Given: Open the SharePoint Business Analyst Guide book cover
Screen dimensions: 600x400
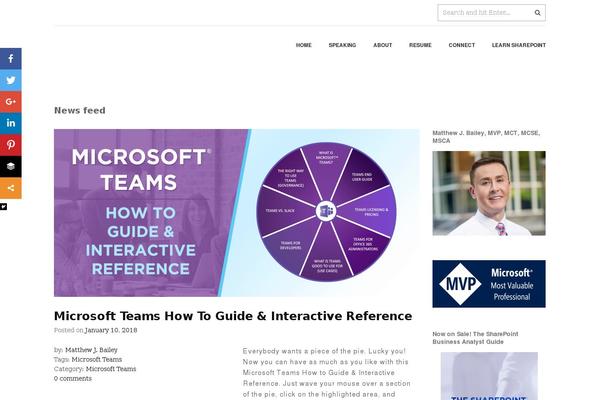Looking at the screenshot, I should coord(489,376).
